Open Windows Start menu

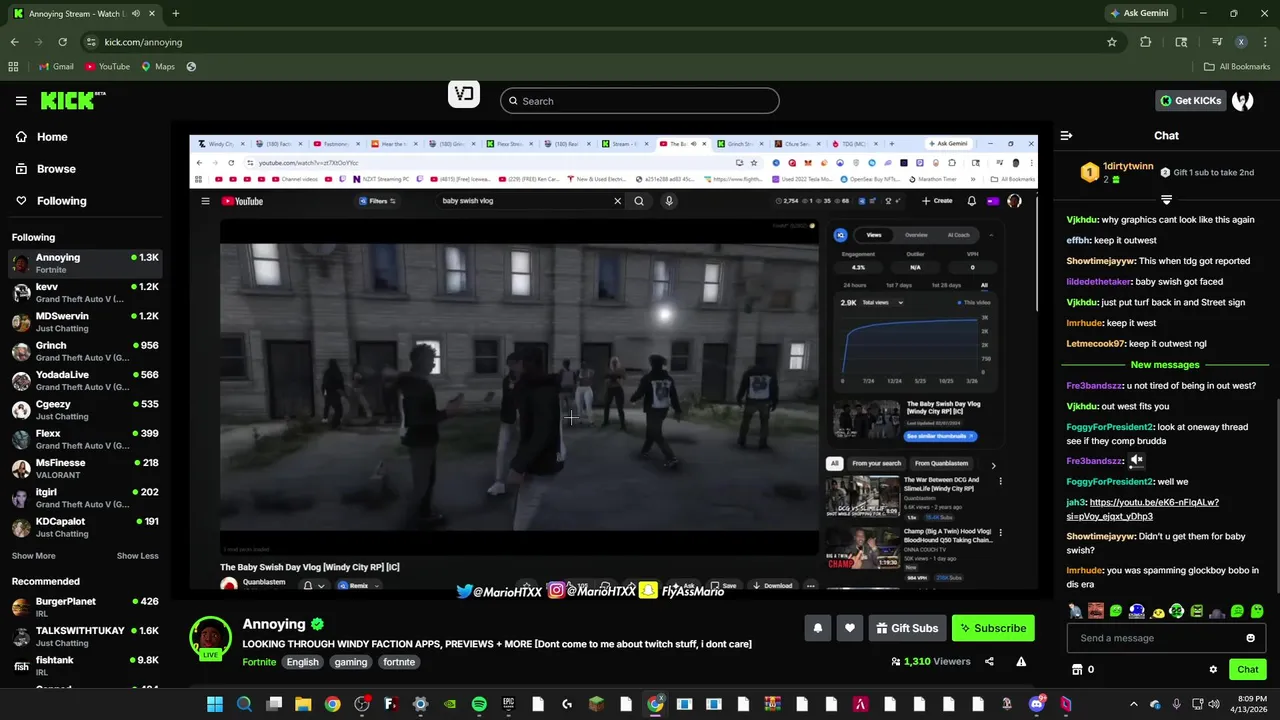click(215, 704)
